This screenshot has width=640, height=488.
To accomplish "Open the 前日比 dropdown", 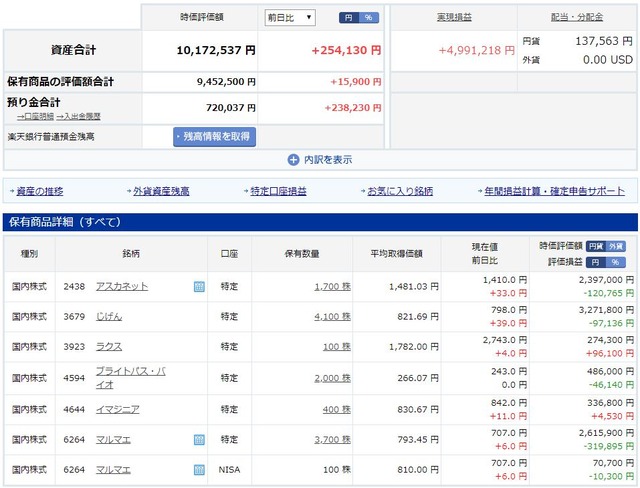I will pyautogui.click(x=290, y=18).
